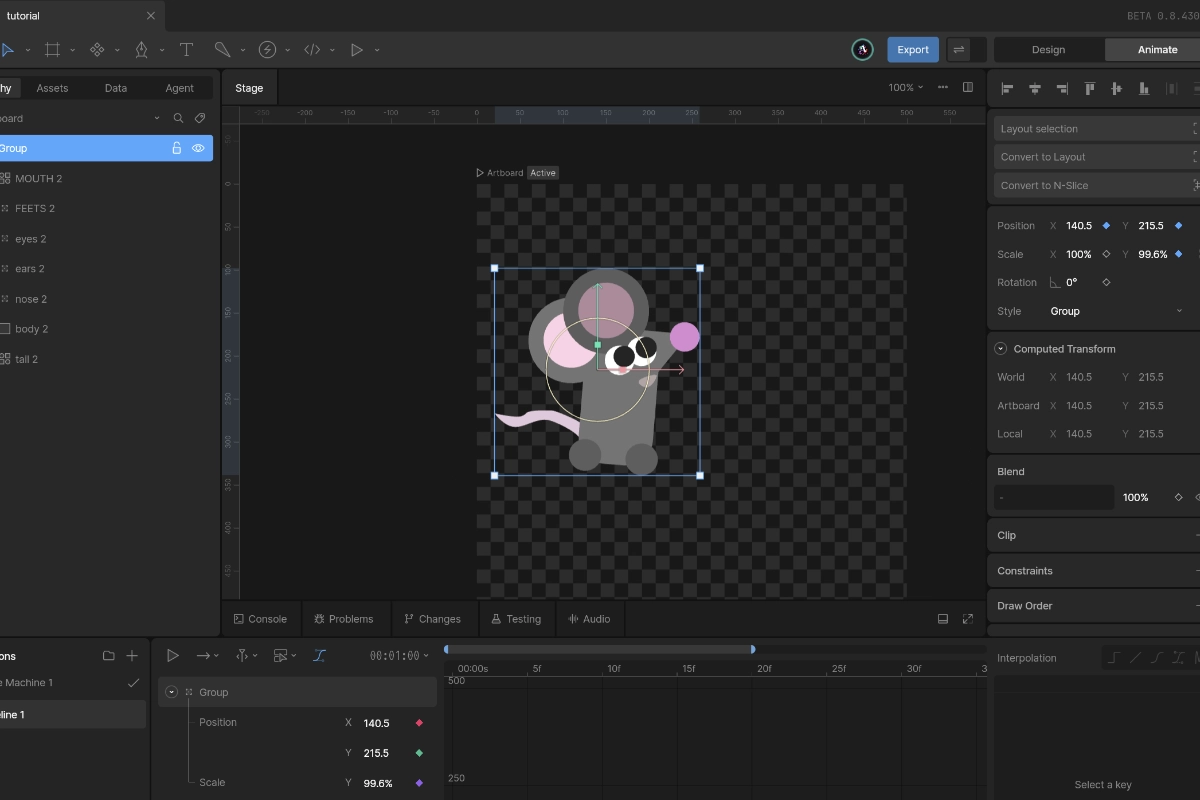Select the Pen tool in toolbar
The image size is (1200, 800).
141,50
